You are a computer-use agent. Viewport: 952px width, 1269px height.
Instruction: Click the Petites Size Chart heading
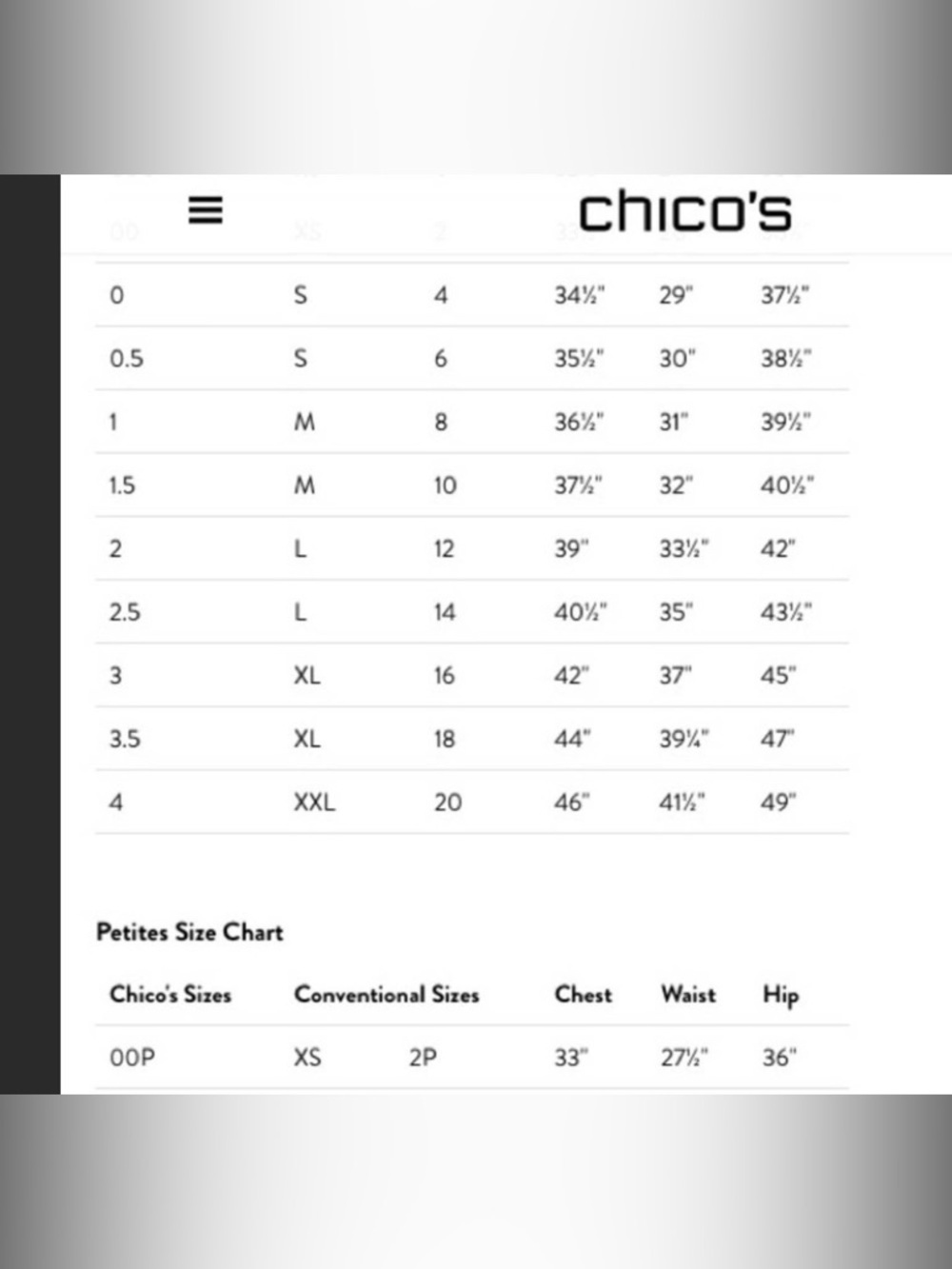[189, 932]
